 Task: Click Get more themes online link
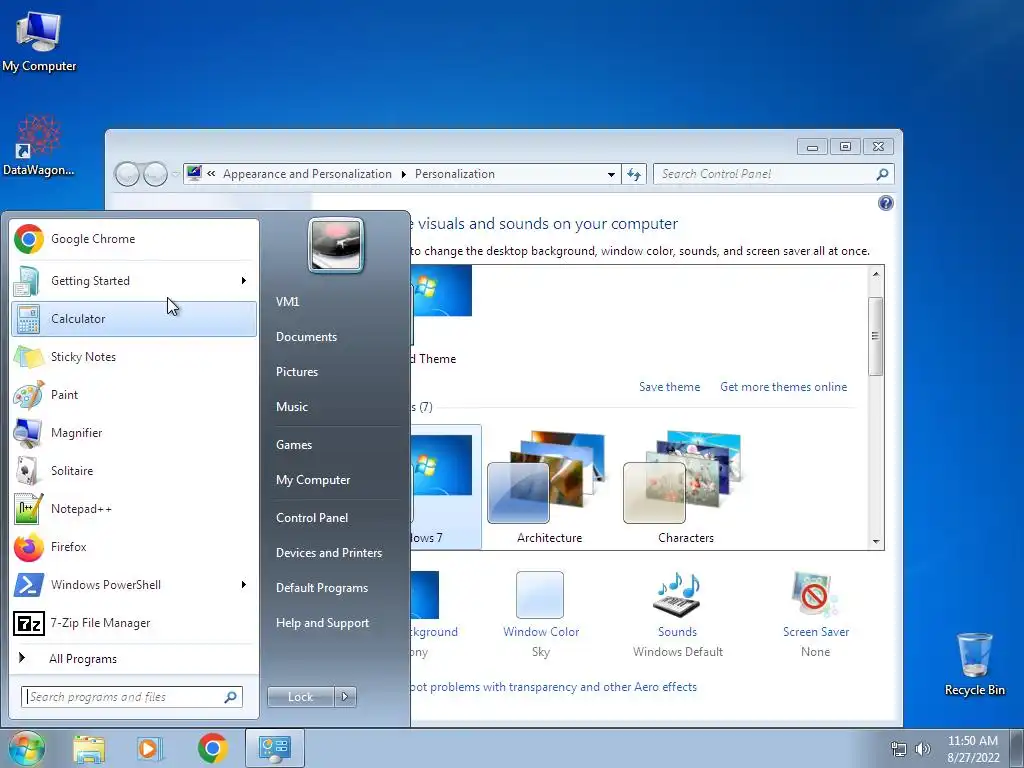(784, 387)
